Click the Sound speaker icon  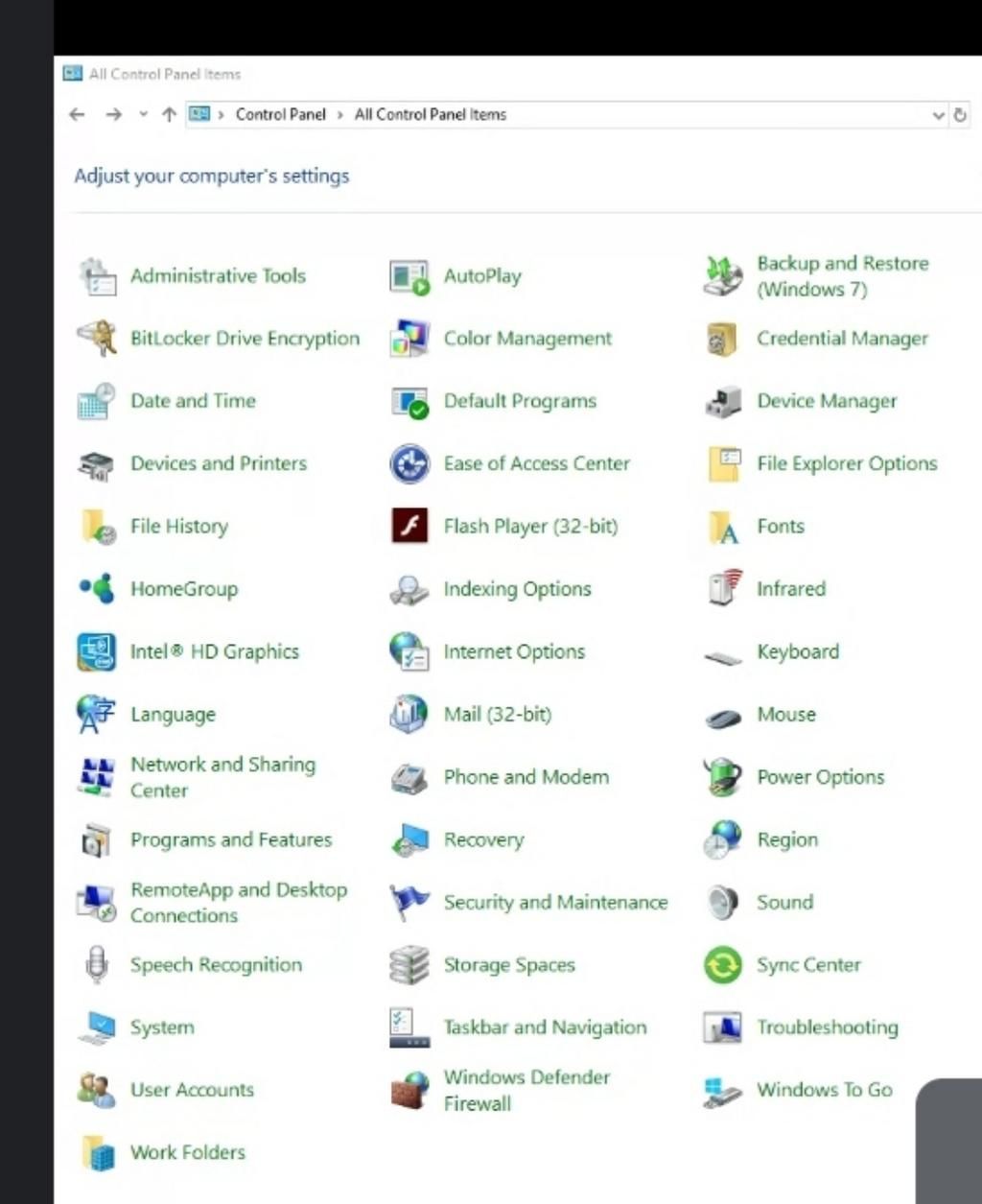coord(722,903)
